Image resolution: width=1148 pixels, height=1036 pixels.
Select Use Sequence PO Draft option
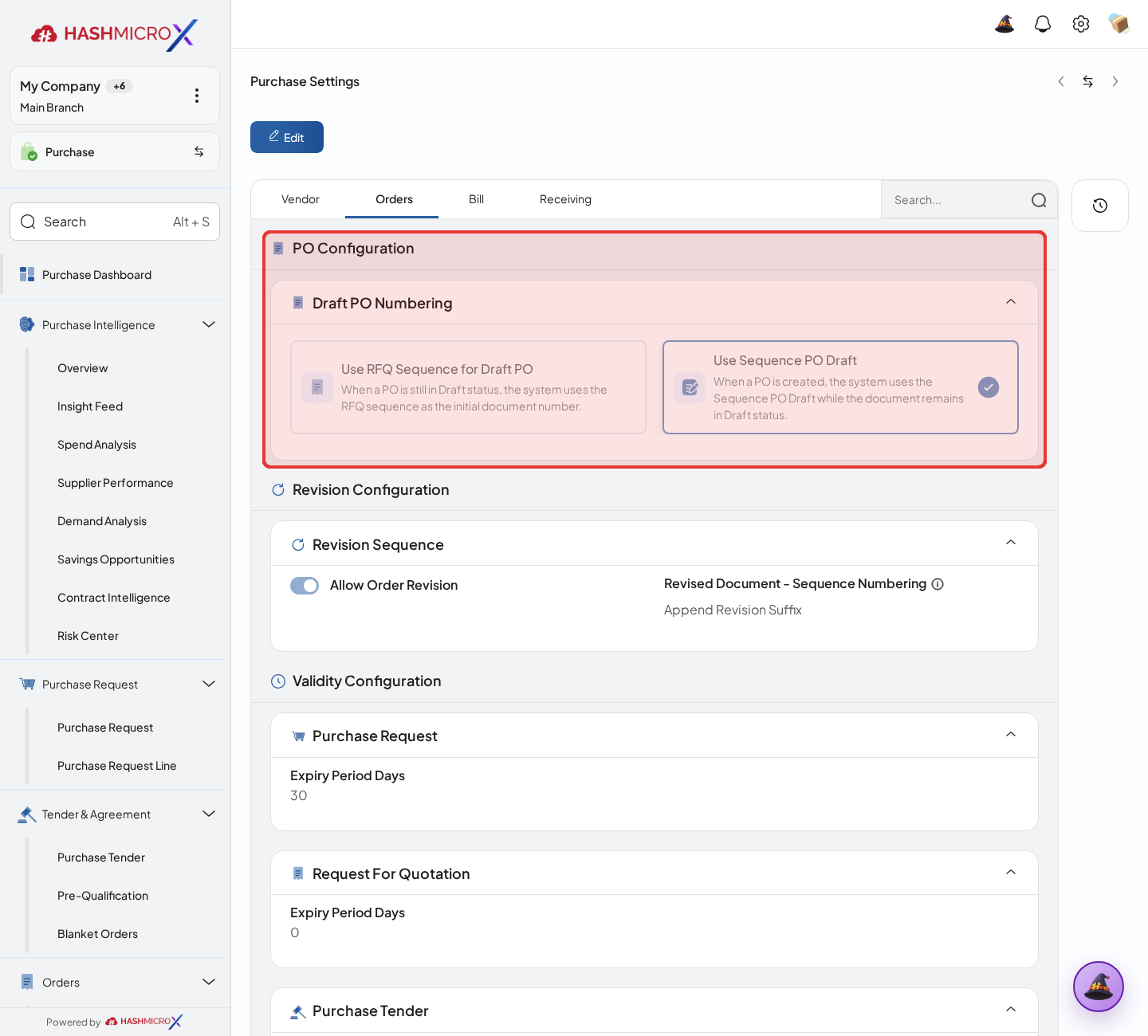[840, 387]
